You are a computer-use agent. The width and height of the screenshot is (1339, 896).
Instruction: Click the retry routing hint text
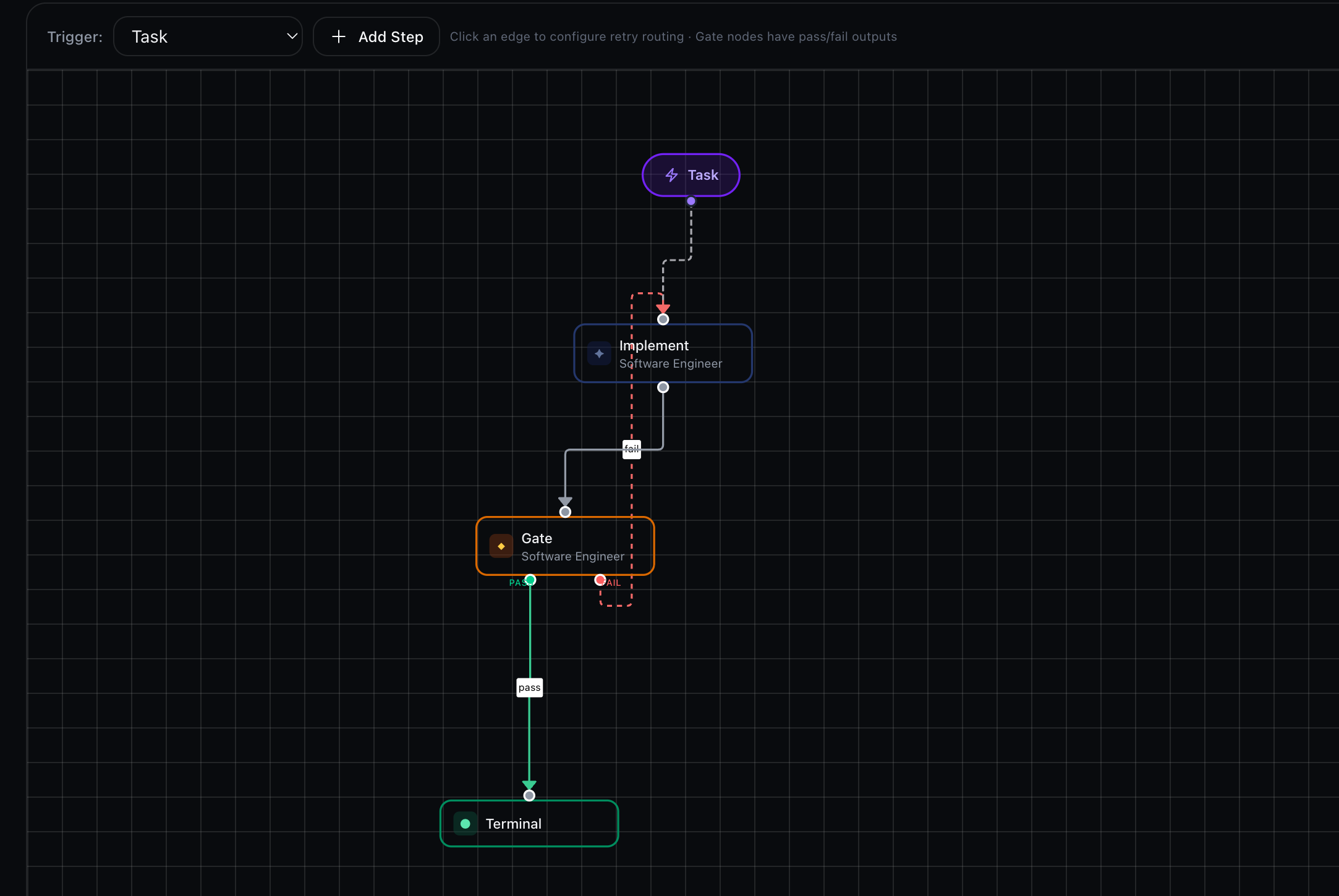tap(673, 36)
